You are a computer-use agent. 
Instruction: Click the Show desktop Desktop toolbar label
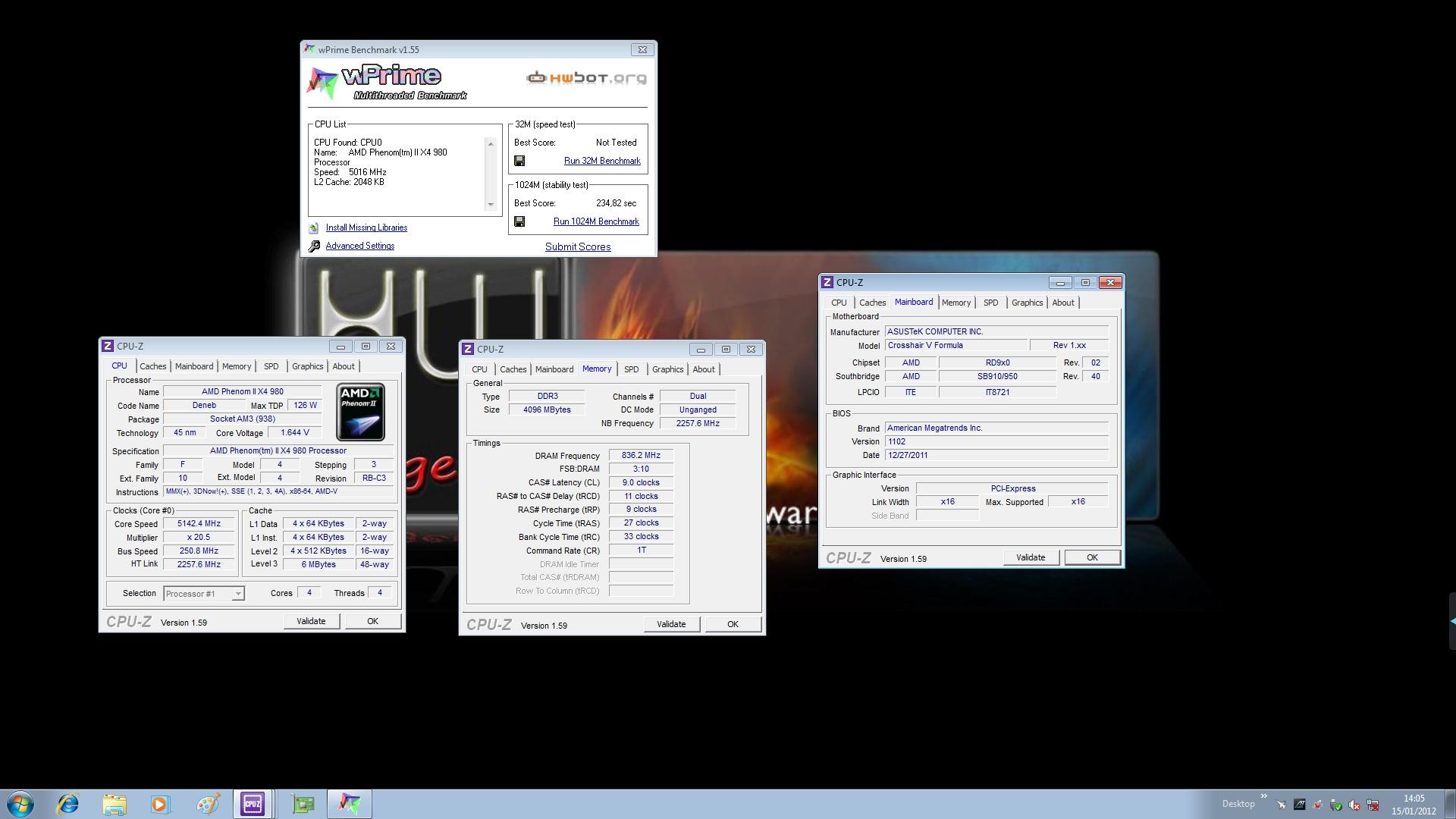(x=1238, y=804)
